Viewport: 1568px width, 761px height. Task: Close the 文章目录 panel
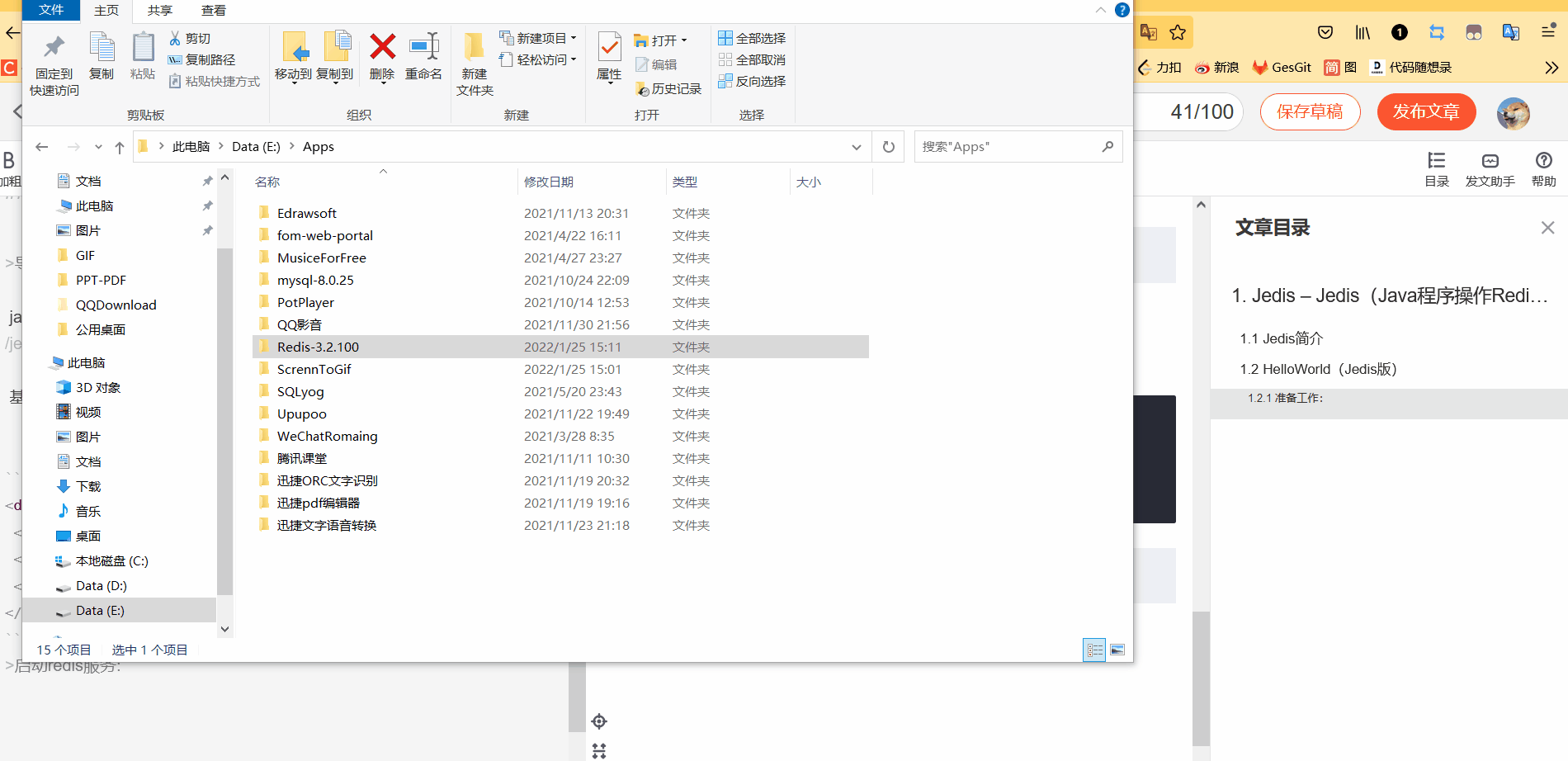coord(1547,228)
